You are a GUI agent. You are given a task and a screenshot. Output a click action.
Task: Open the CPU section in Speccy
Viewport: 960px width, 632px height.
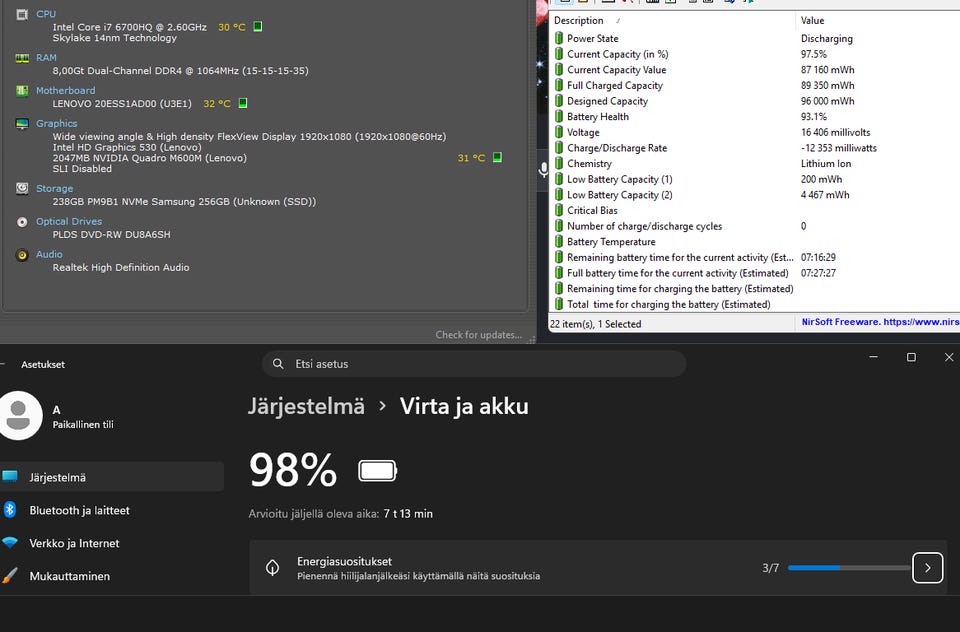[46, 13]
